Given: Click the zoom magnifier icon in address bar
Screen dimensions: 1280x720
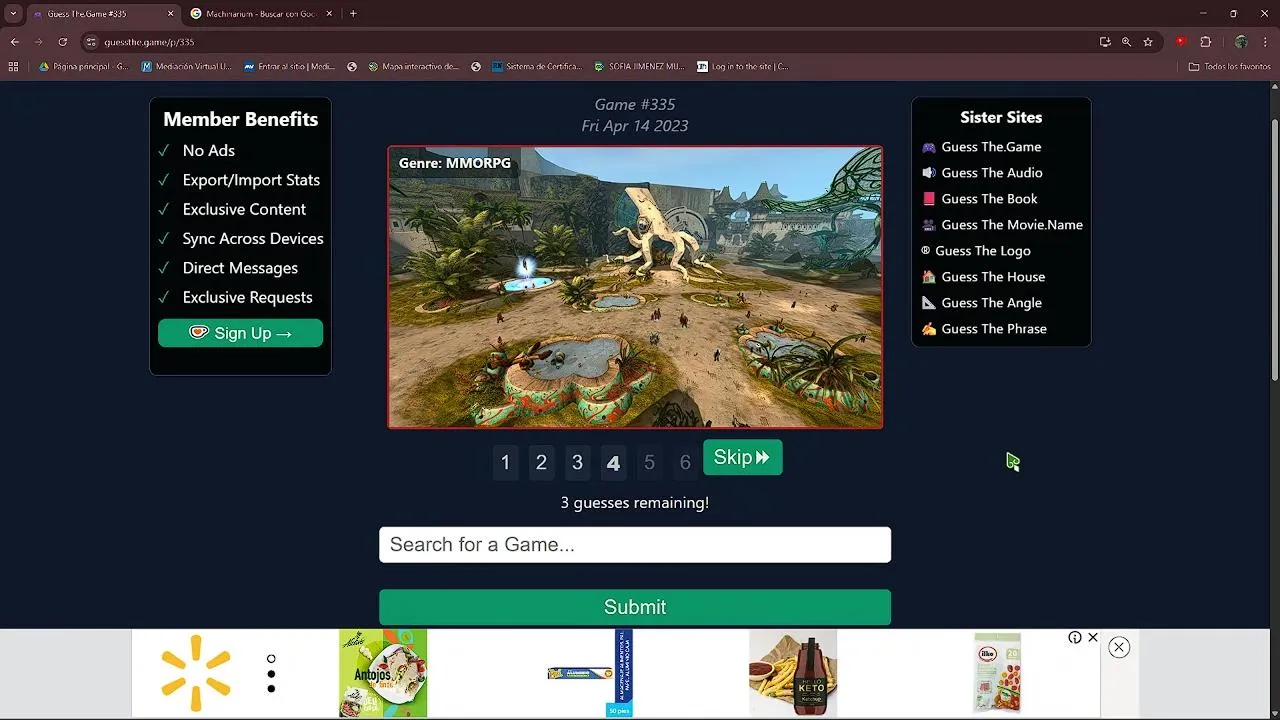Looking at the screenshot, I should click(x=1126, y=42).
